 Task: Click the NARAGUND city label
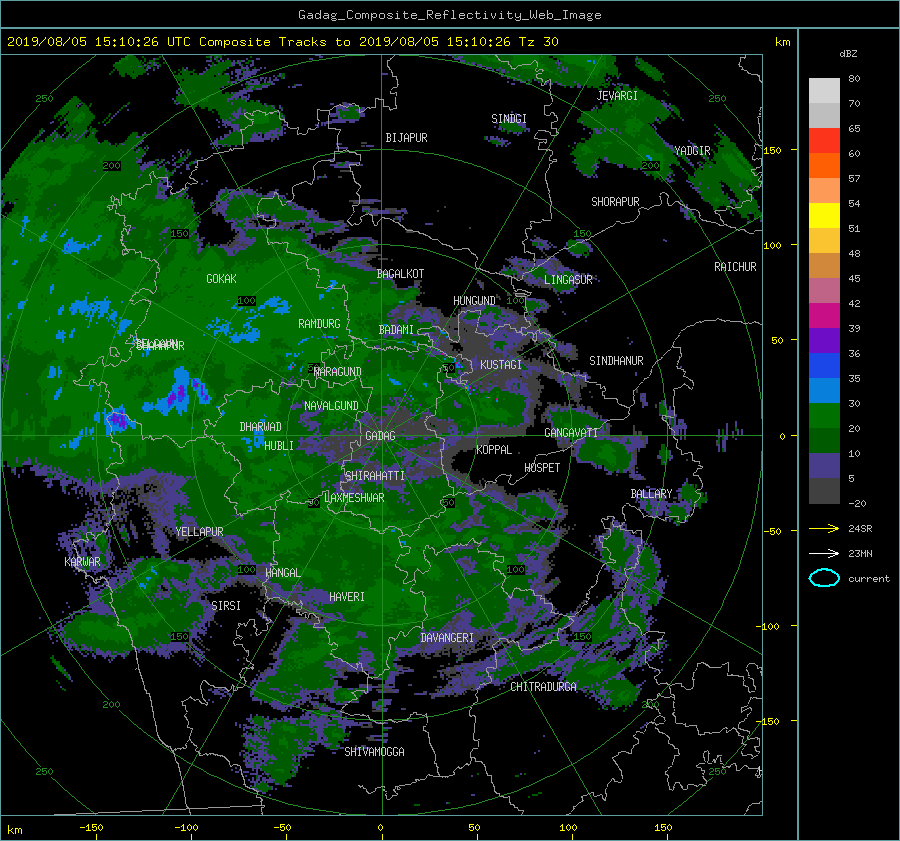click(x=338, y=372)
